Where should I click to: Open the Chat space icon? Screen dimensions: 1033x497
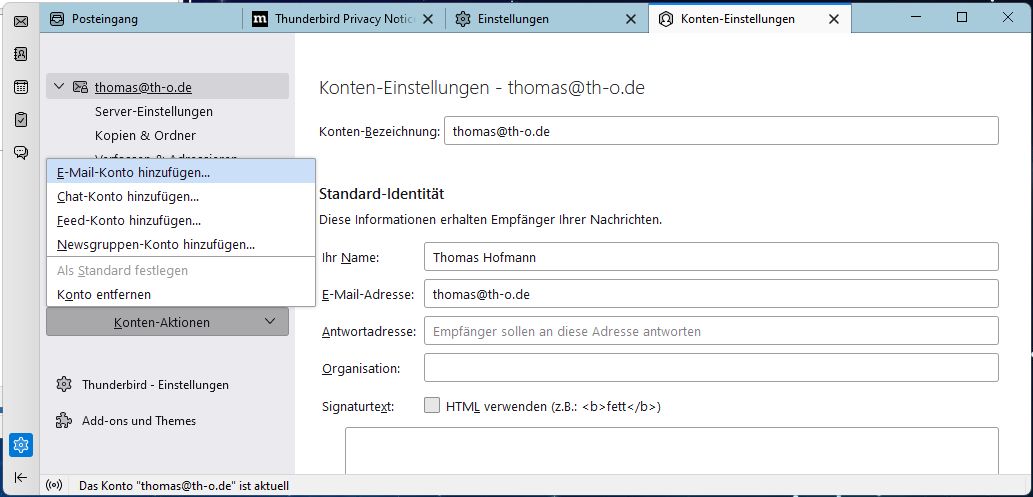tap(20, 153)
